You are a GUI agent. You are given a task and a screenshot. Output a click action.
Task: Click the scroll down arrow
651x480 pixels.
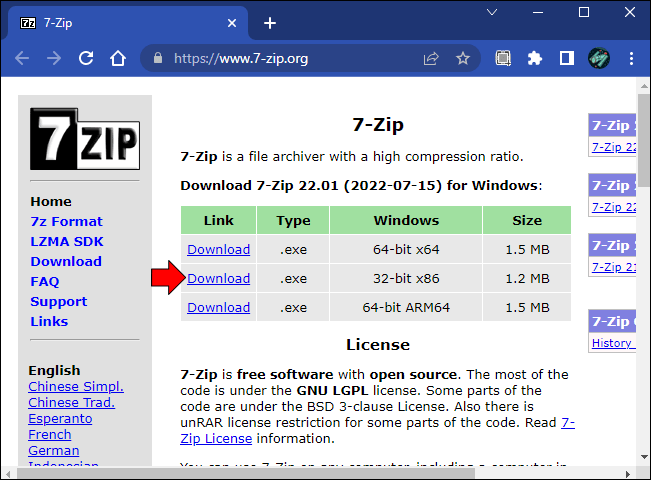coord(644,457)
